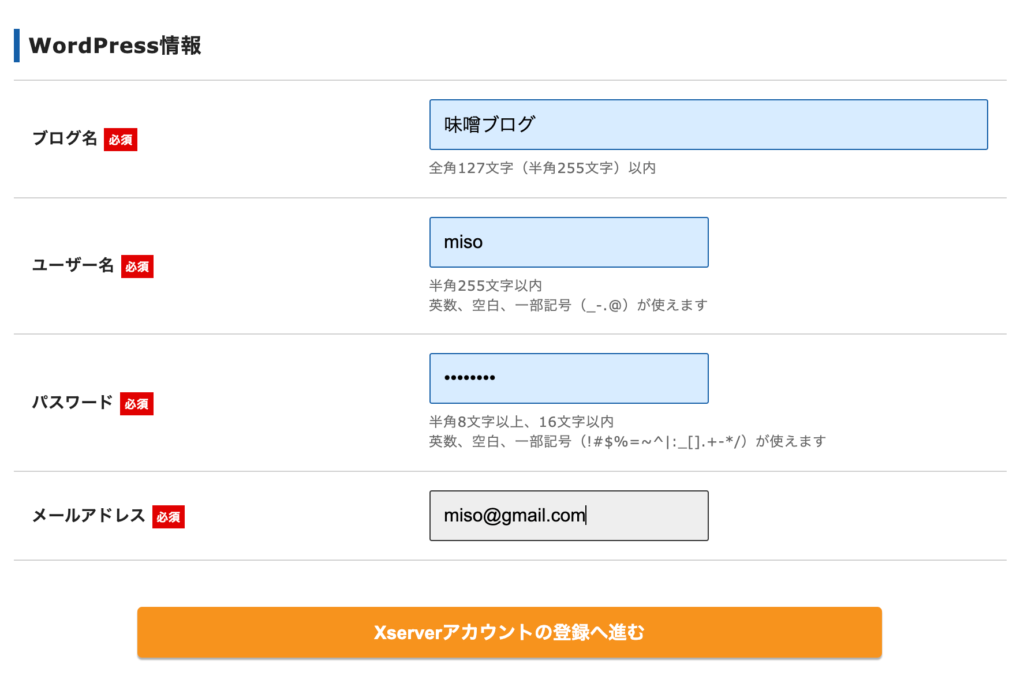Click the ユーザー名 label

[73, 265]
